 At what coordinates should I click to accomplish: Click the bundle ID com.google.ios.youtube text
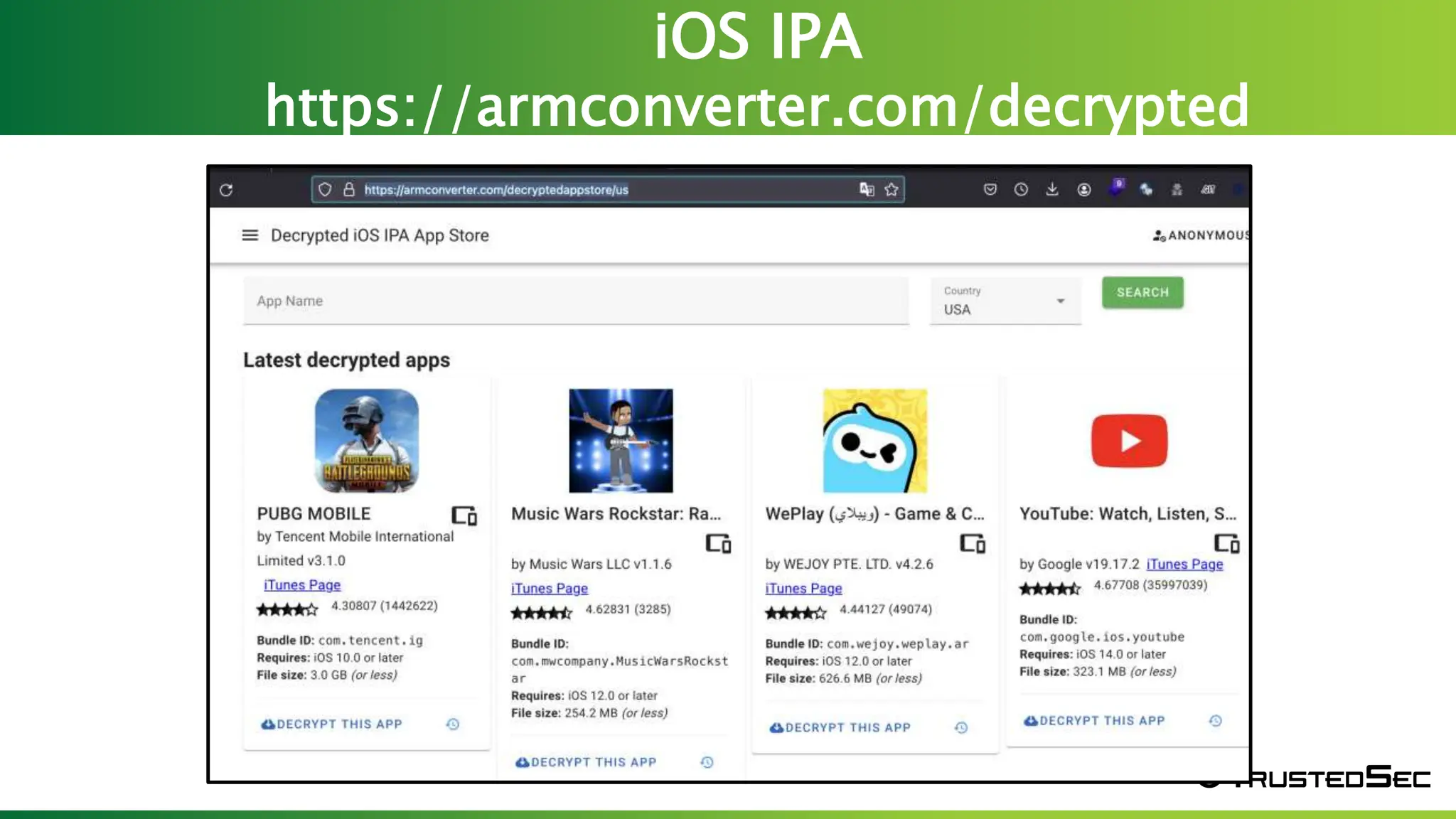1102,637
